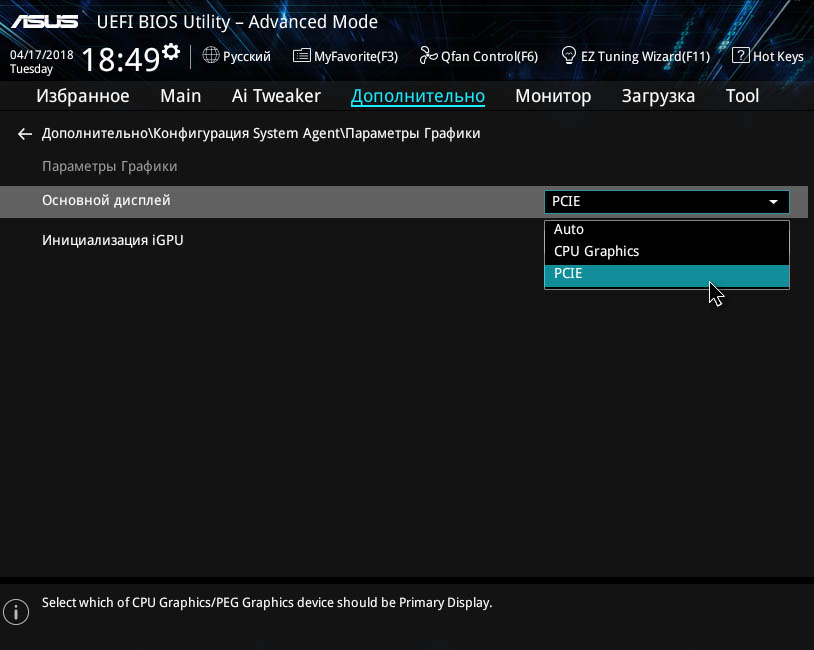
Task: Choose Auto in the dropdown list
Action: 667,229
